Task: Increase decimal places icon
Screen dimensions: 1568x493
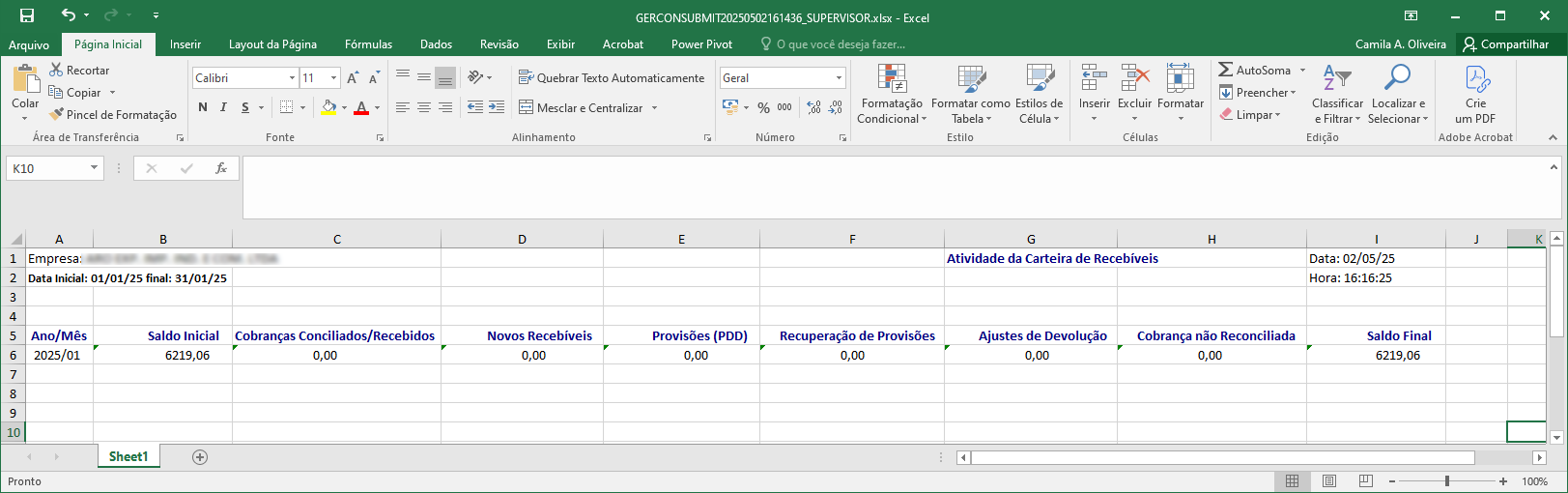Action: 814,107
